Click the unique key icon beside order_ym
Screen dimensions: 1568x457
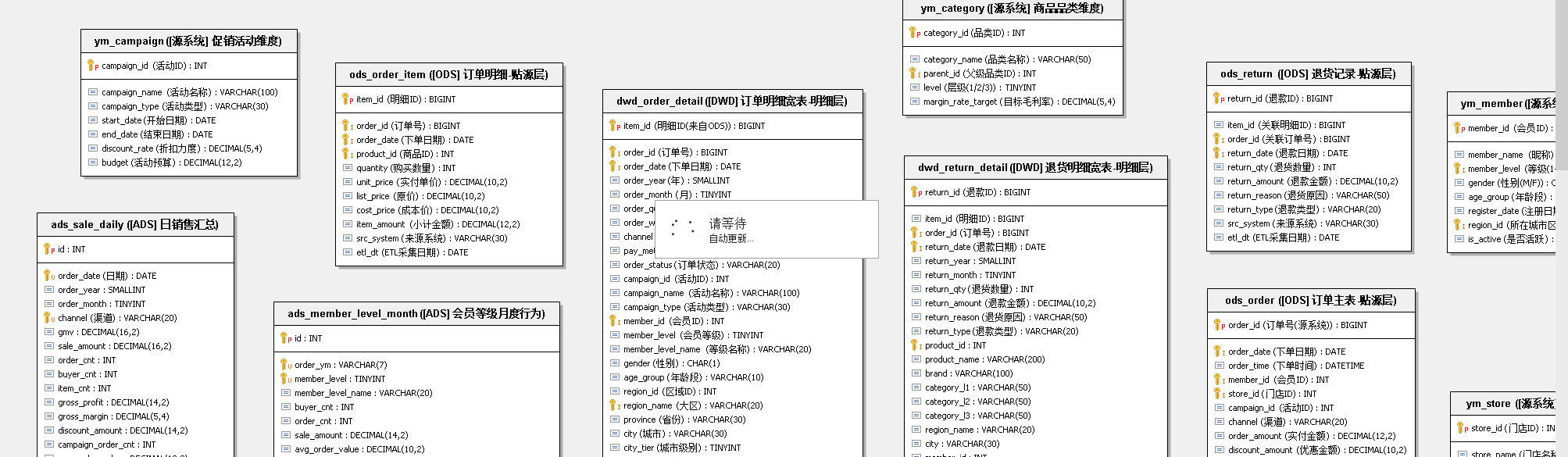pyautogui.click(x=285, y=365)
